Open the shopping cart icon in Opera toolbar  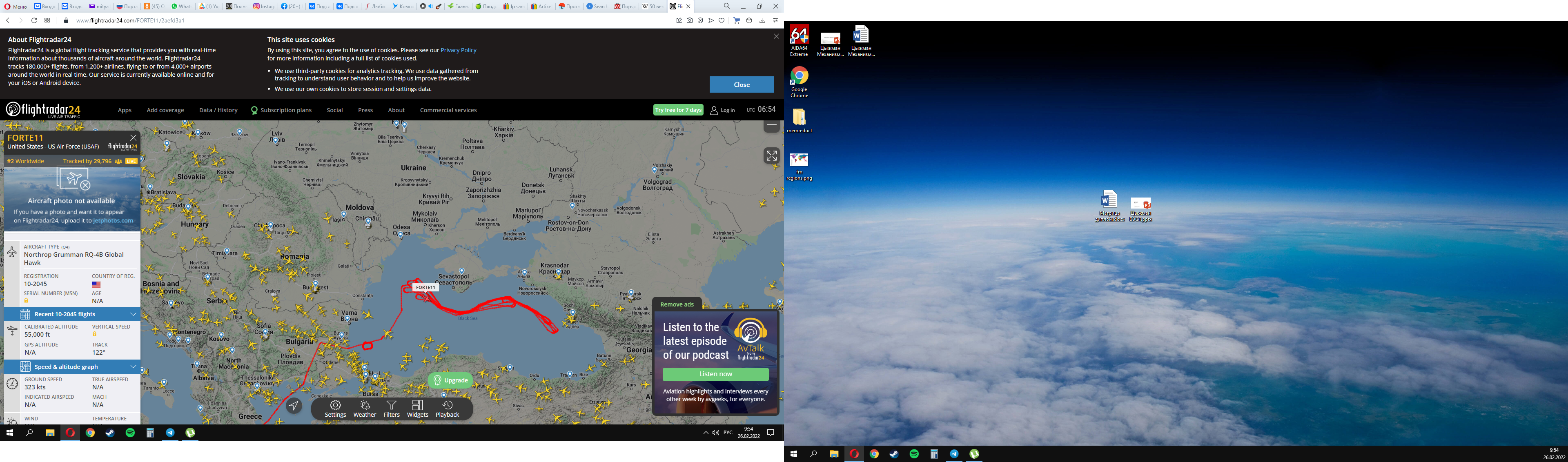[737, 20]
